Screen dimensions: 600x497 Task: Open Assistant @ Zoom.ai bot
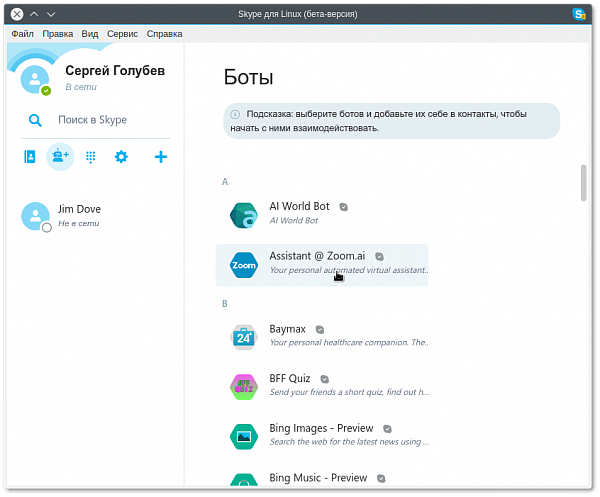pos(322,265)
